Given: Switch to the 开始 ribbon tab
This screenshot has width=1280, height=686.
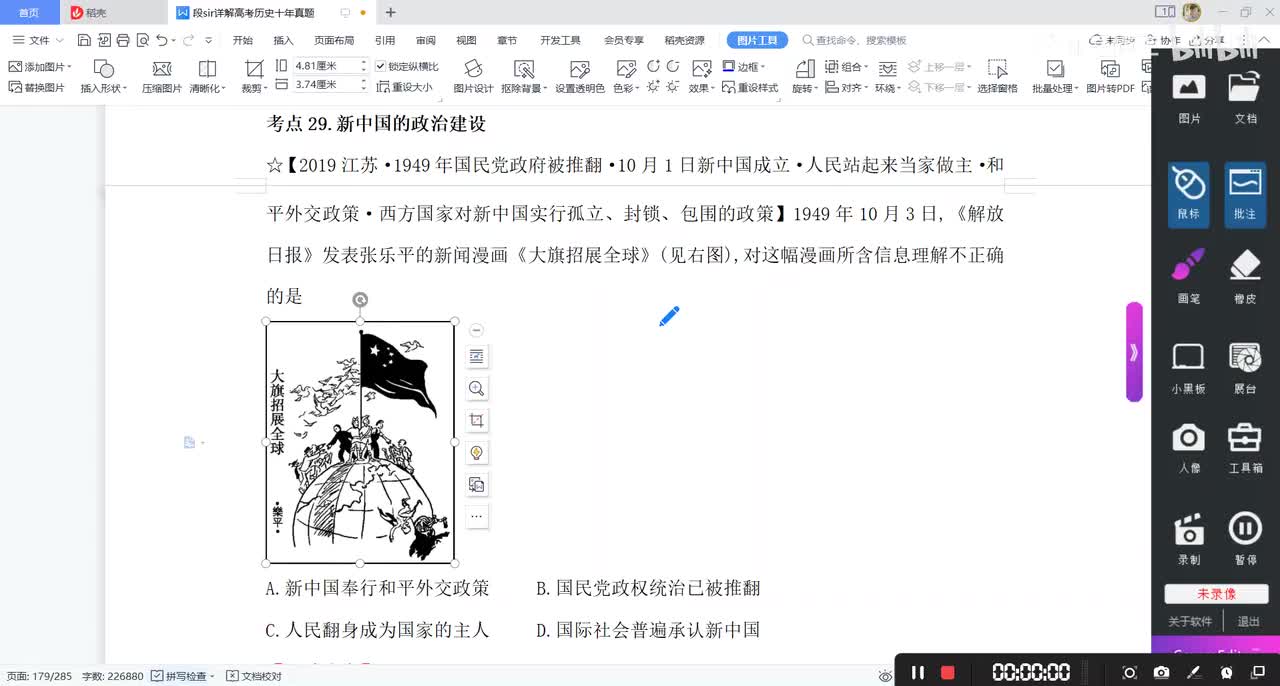Looking at the screenshot, I should 243,40.
